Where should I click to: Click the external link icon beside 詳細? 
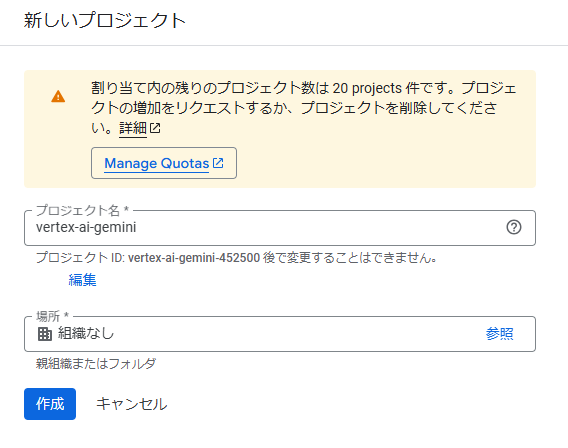155,128
